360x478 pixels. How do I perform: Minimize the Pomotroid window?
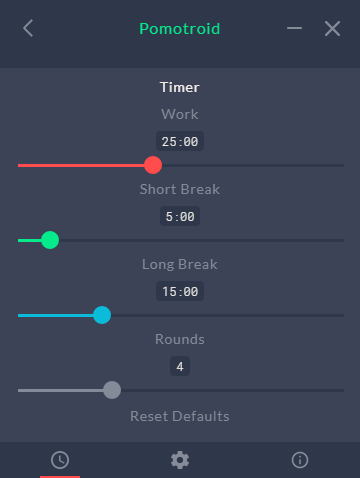(x=294, y=28)
